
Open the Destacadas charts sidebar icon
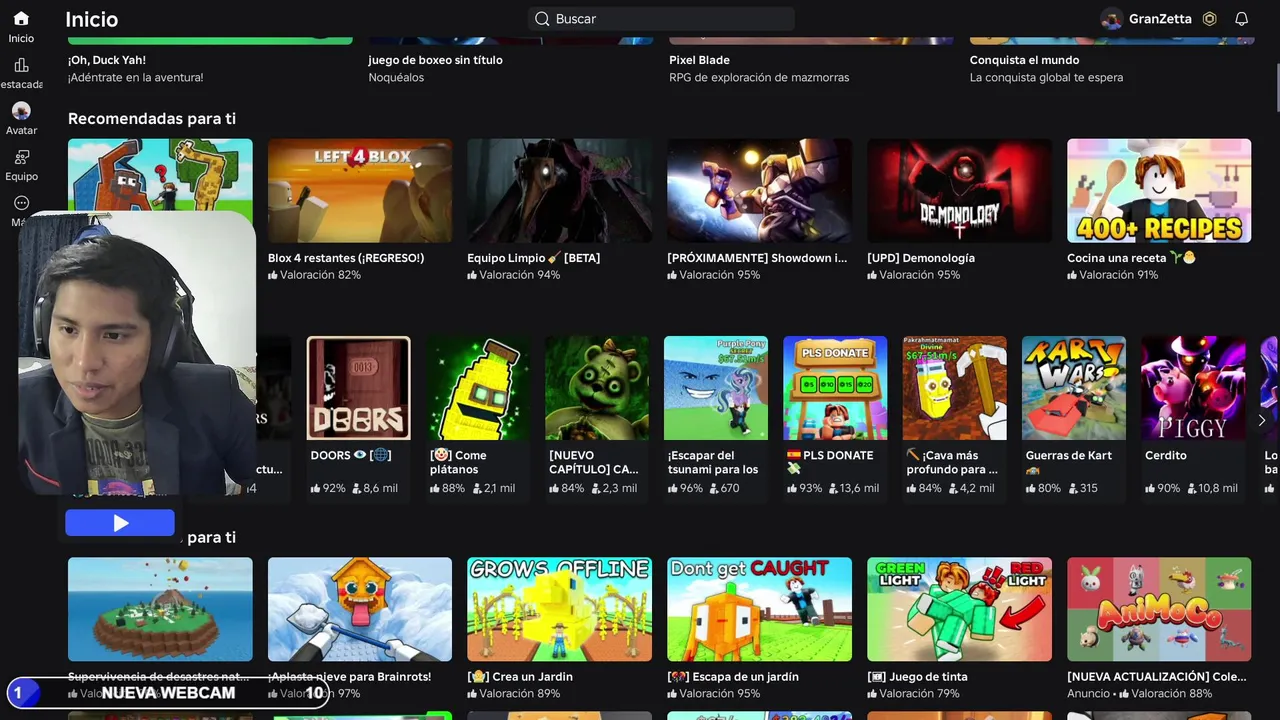[x=21, y=65]
